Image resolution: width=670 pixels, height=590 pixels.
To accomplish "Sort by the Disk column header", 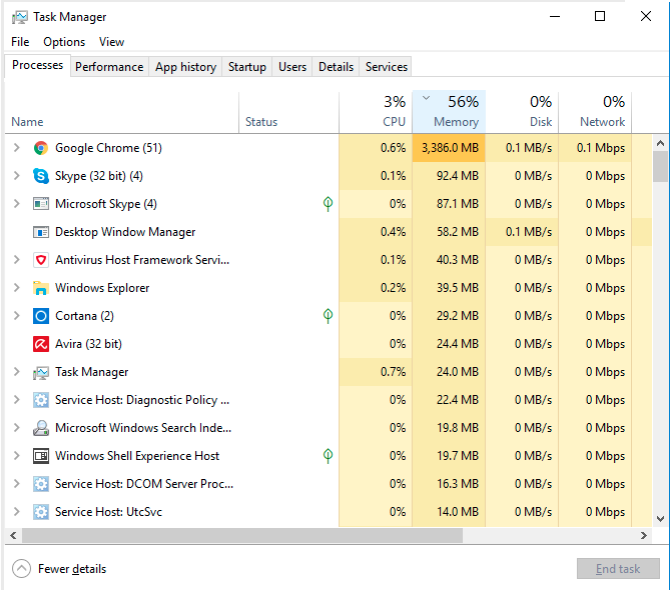I will pyautogui.click(x=522, y=112).
